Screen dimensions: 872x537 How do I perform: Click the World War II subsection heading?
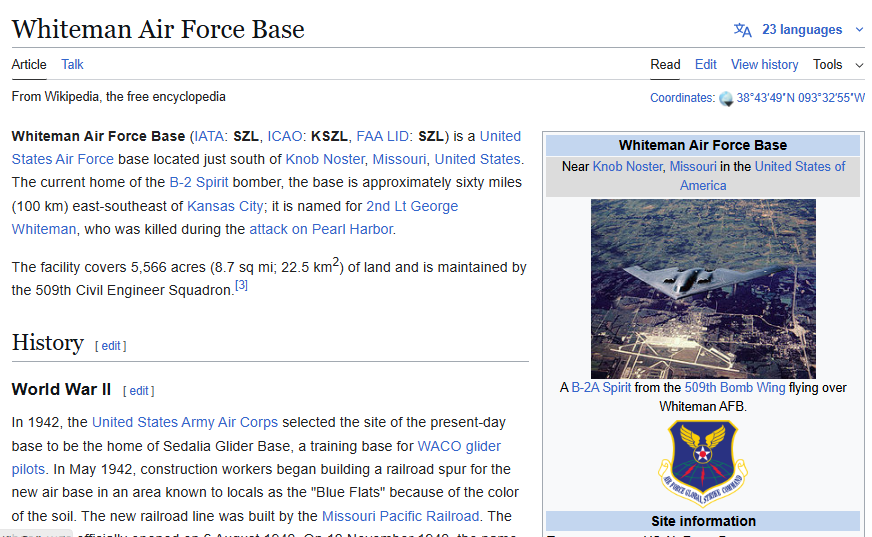click(61, 390)
